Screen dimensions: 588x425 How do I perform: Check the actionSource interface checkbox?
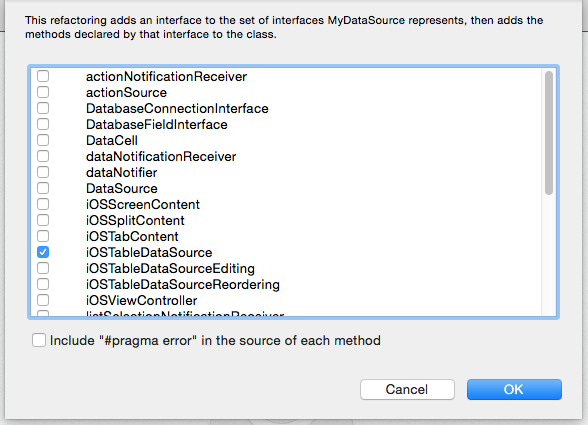click(x=43, y=92)
